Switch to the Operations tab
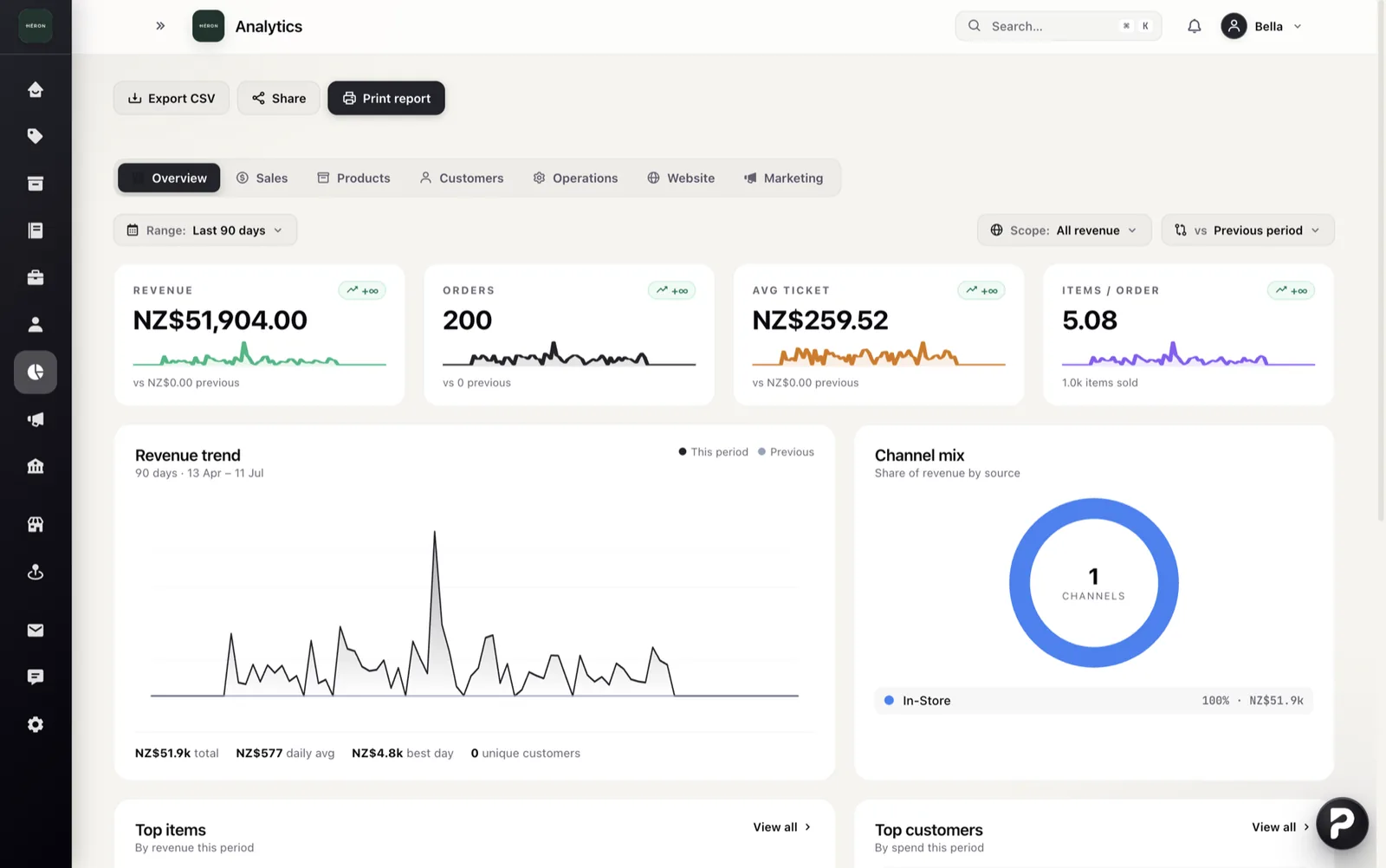 (575, 178)
